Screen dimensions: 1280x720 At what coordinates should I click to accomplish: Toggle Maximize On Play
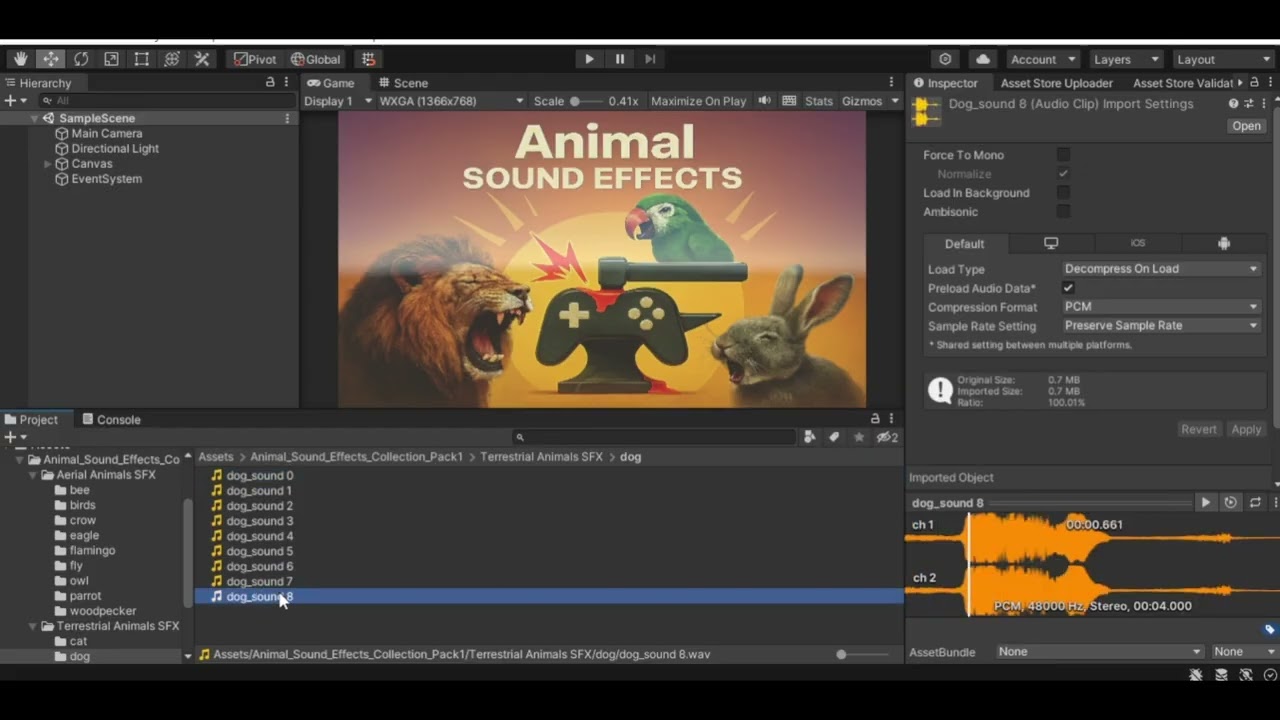[698, 101]
